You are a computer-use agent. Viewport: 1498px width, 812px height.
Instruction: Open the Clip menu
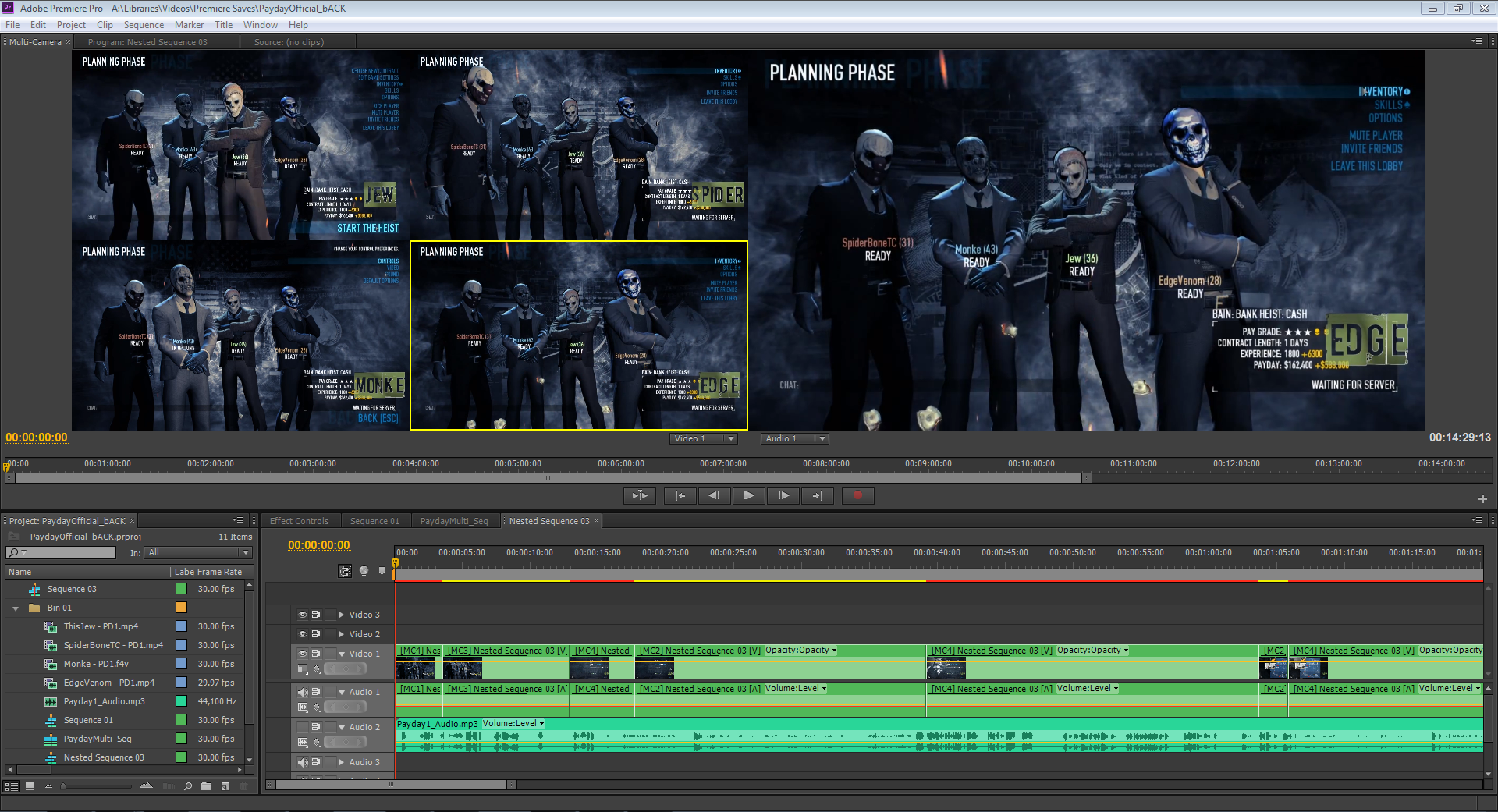(x=105, y=25)
